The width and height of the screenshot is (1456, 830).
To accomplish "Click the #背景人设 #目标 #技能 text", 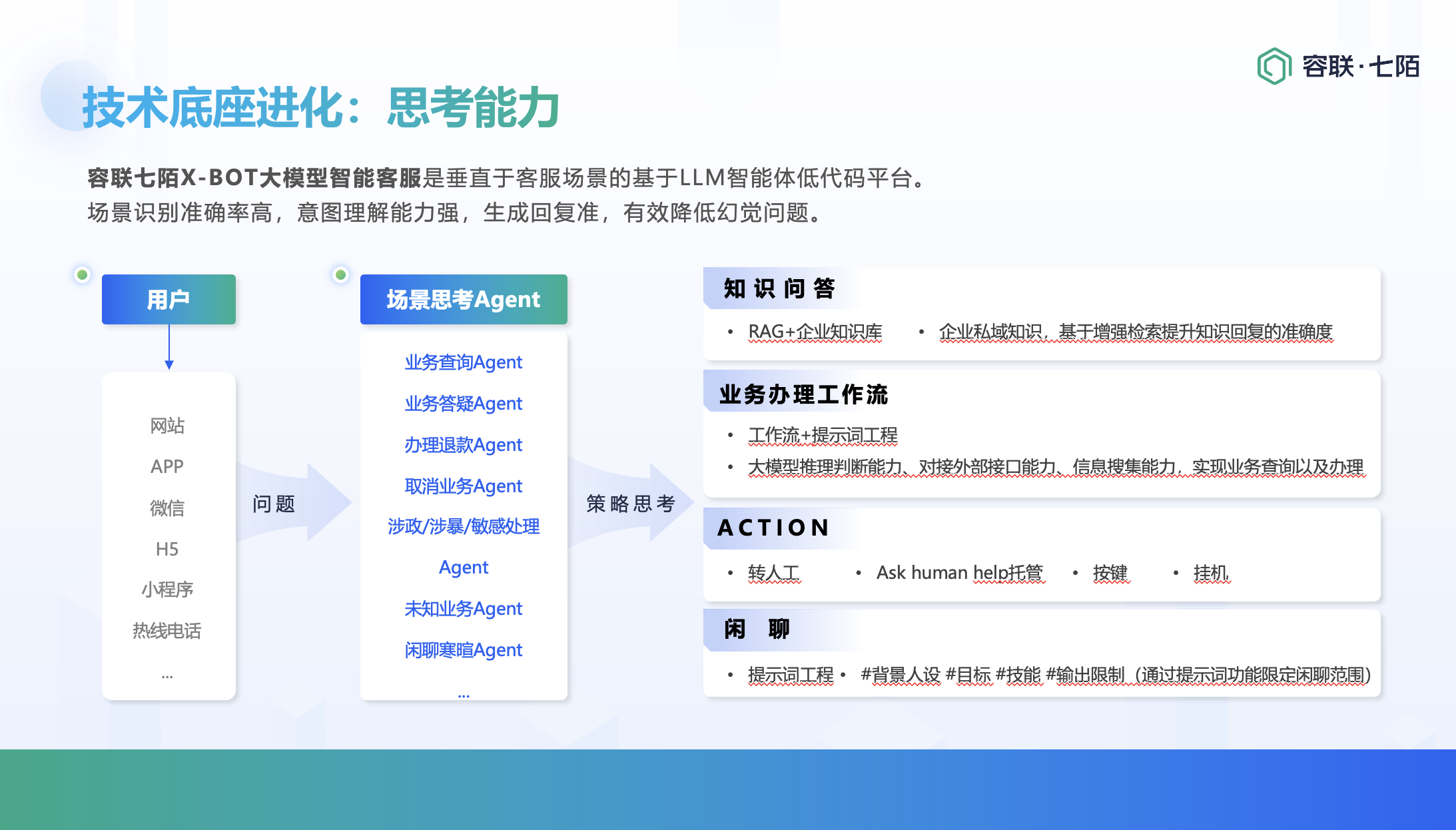I will pos(950,675).
